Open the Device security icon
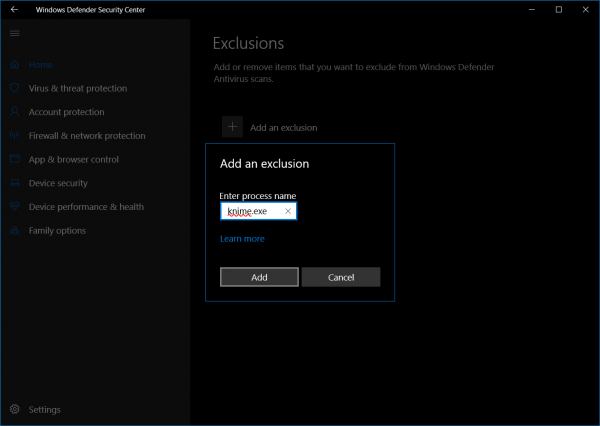600x426 pixels. pos(14,183)
